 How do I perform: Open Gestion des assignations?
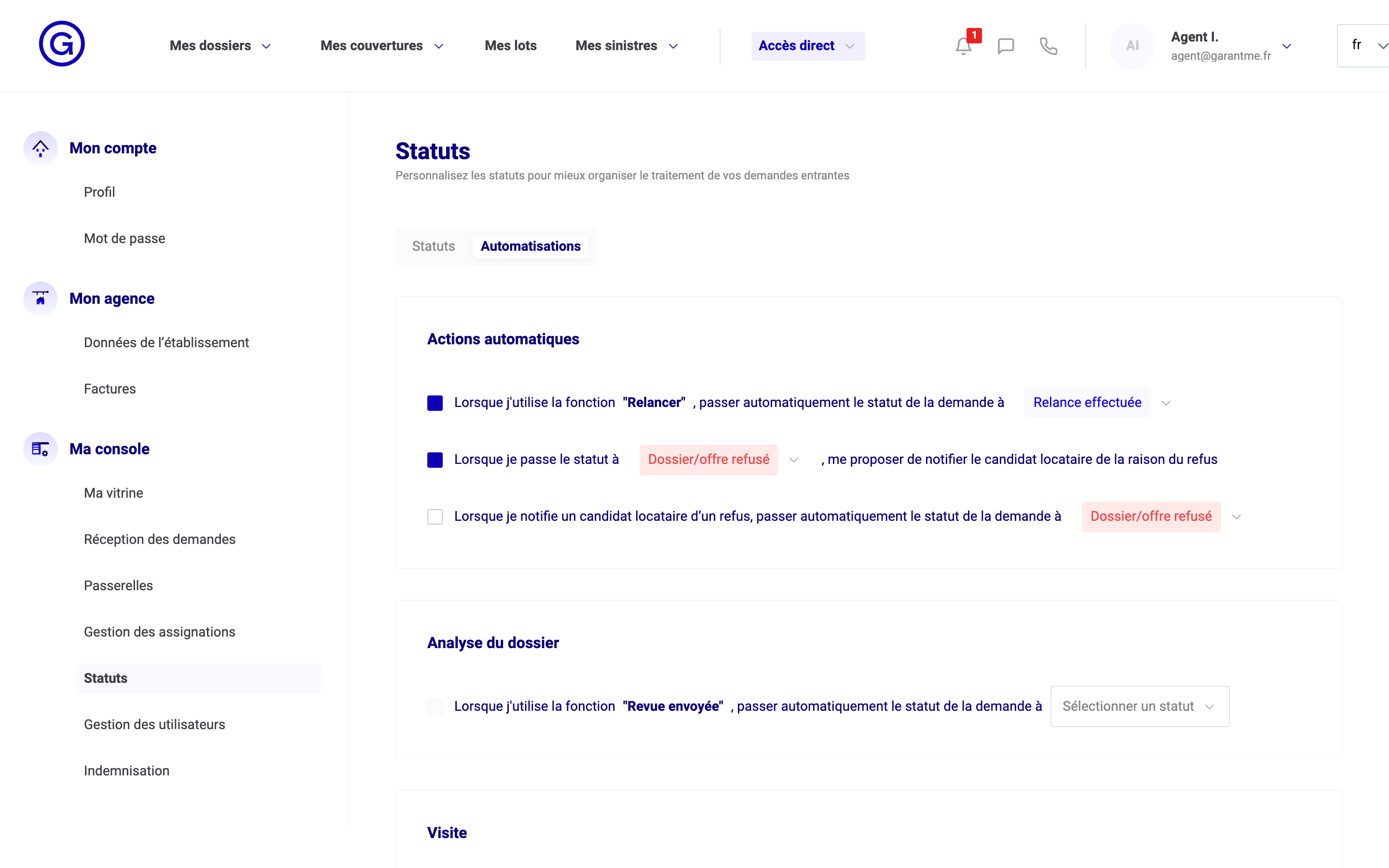(x=160, y=632)
